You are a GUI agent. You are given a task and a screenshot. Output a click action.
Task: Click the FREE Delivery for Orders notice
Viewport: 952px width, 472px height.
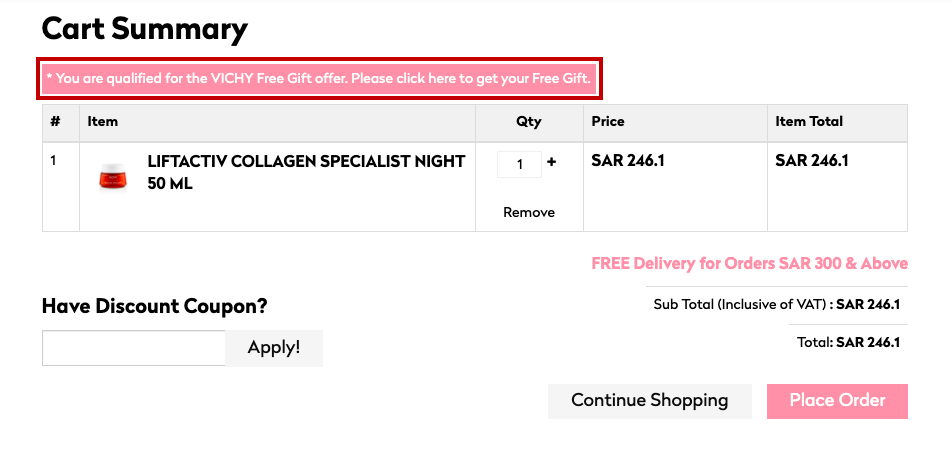(750, 264)
